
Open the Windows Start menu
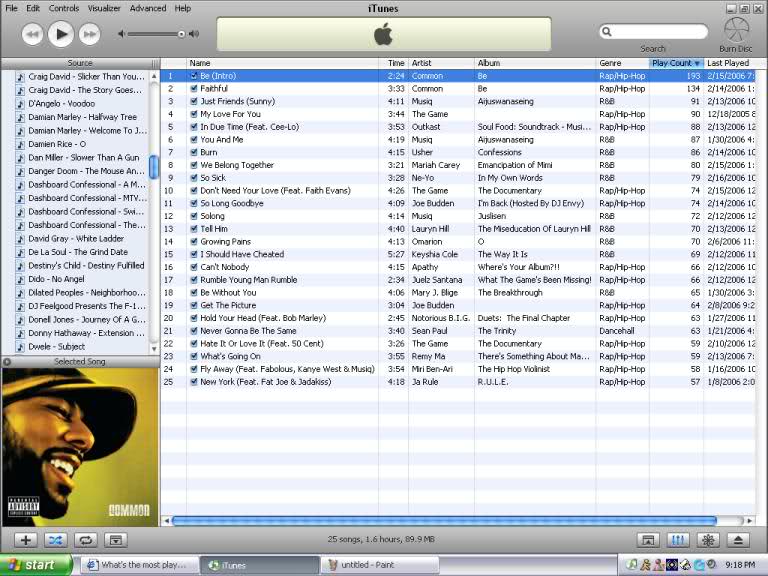pyautogui.click(x=36, y=565)
